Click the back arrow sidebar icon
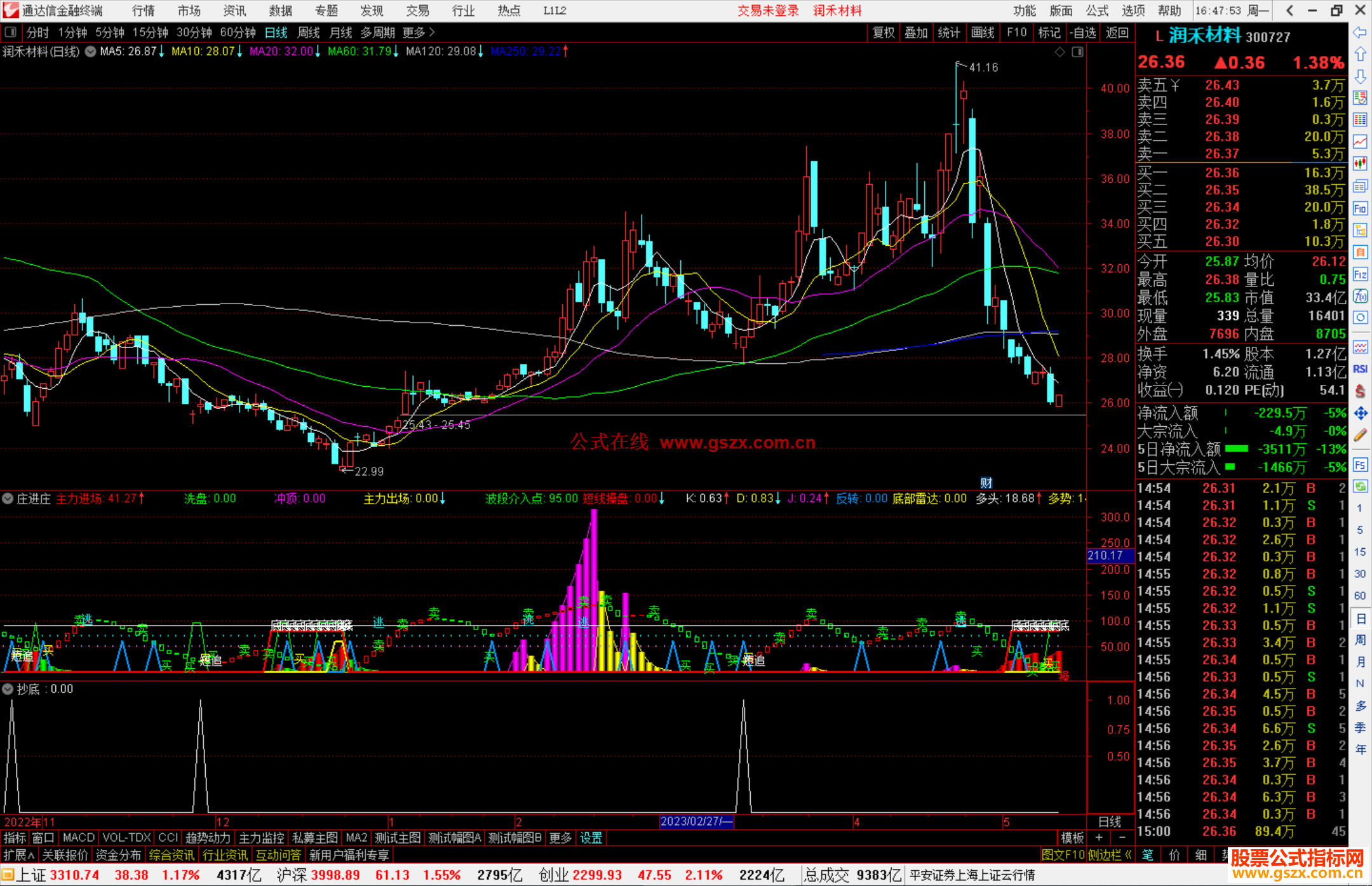The width and height of the screenshot is (1372, 886). click(x=1360, y=32)
